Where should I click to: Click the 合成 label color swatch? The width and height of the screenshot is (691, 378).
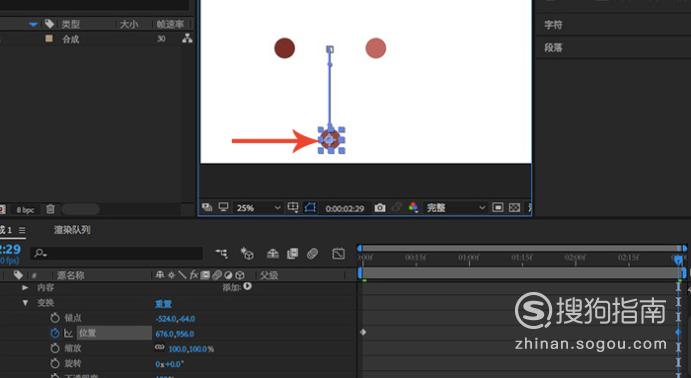[49, 38]
